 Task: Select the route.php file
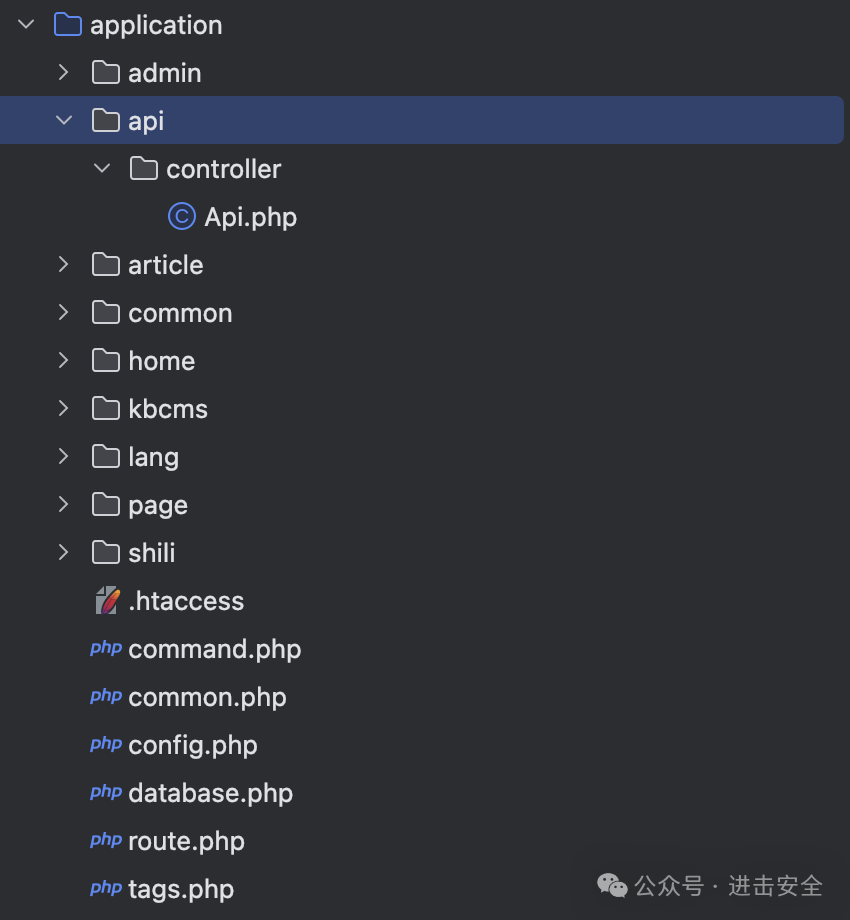pyautogui.click(x=186, y=841)
